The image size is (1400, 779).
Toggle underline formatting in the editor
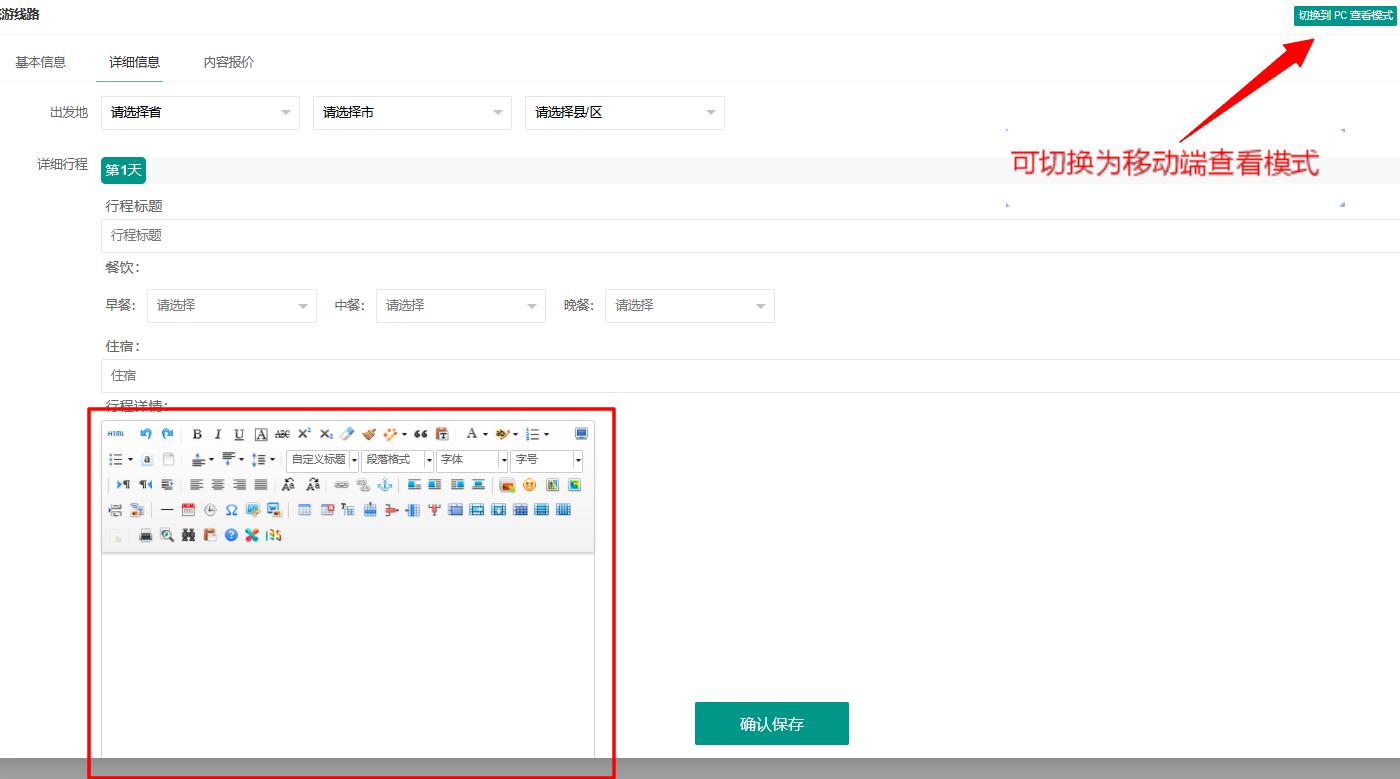tap(238, 433)
